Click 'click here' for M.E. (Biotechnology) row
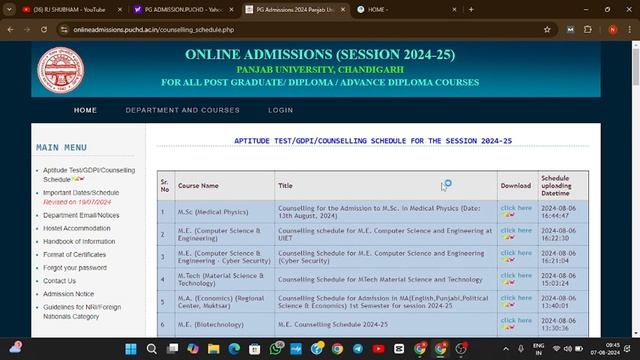The image size is (640, 360). [516, 320]
